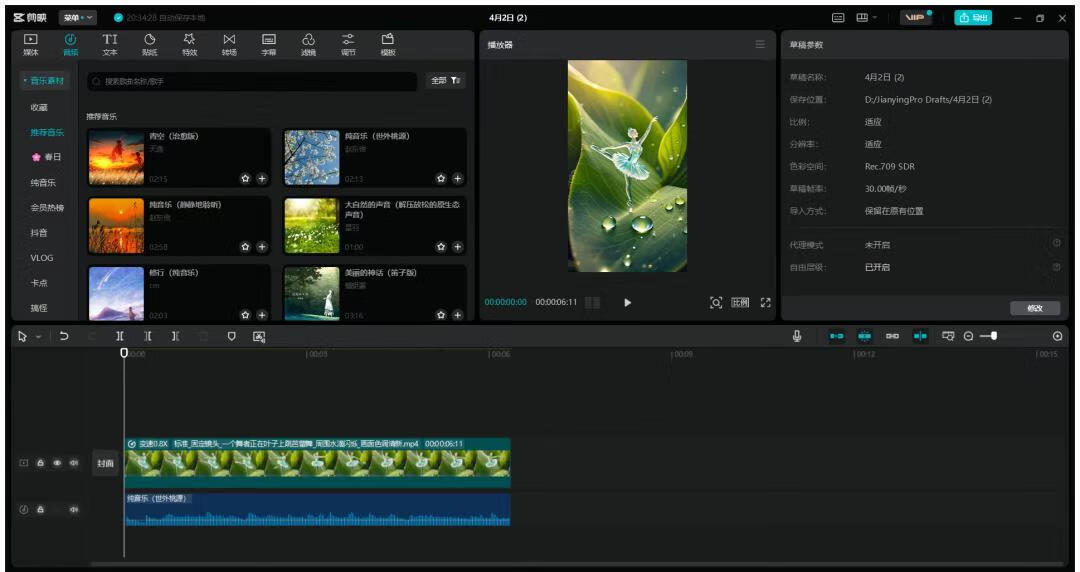The image size is (1080, 572).
Task: Select the VLOG music category
Action: click(41, 258)
